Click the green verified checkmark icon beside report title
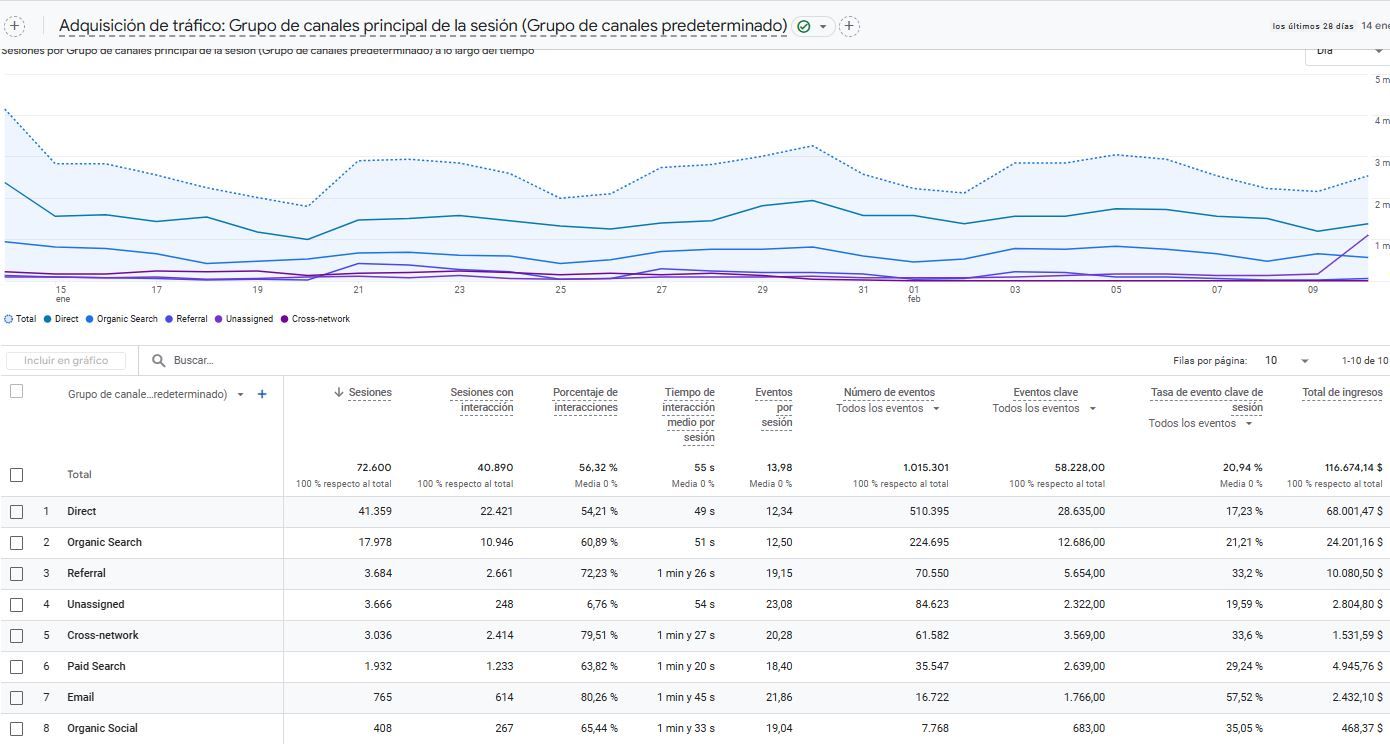1390x744 pixels. (803, 27)
